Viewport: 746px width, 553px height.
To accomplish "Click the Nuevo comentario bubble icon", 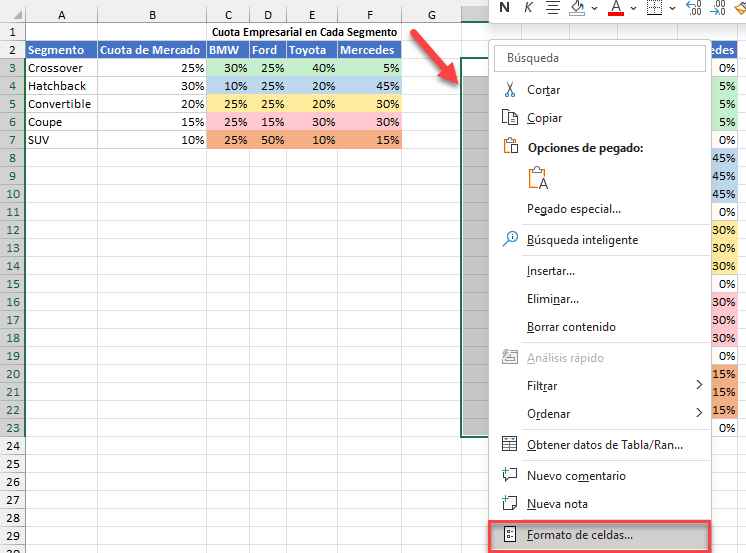I will click(x=510, y=474).
